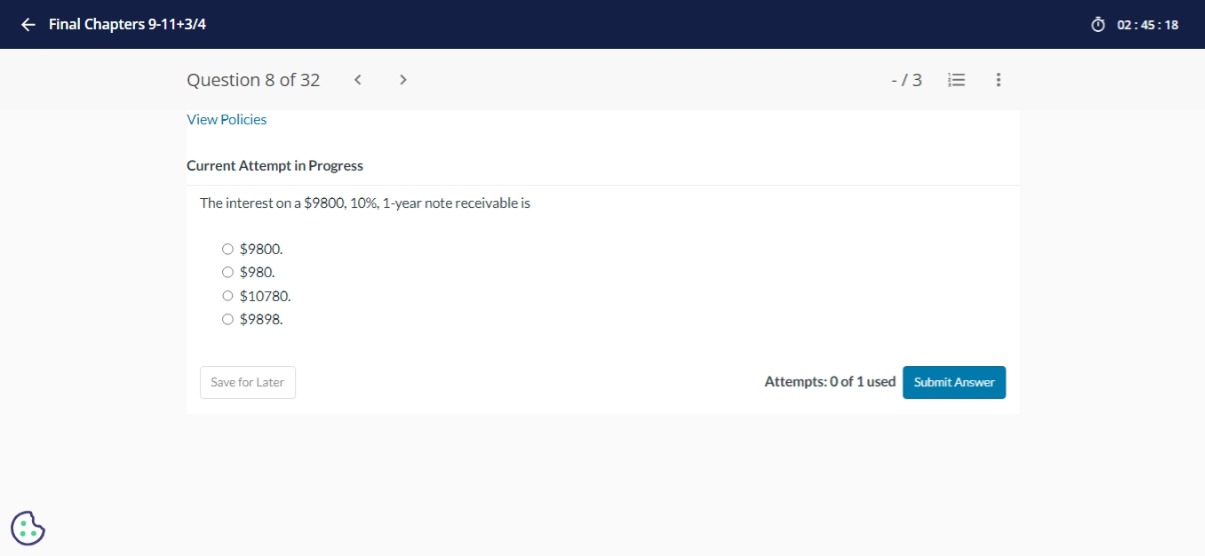Click the Attempts: 0 of 1 used text
The image size is (1205, 556).
point(830,382)
